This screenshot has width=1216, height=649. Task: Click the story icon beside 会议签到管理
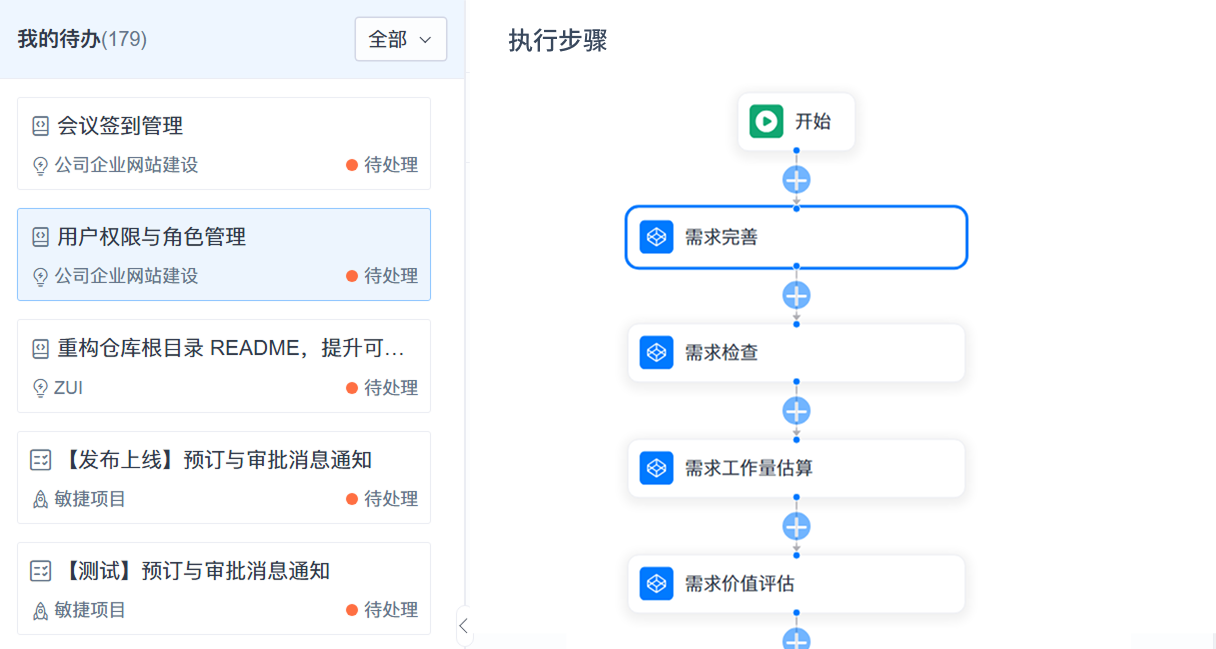[40, 126]
